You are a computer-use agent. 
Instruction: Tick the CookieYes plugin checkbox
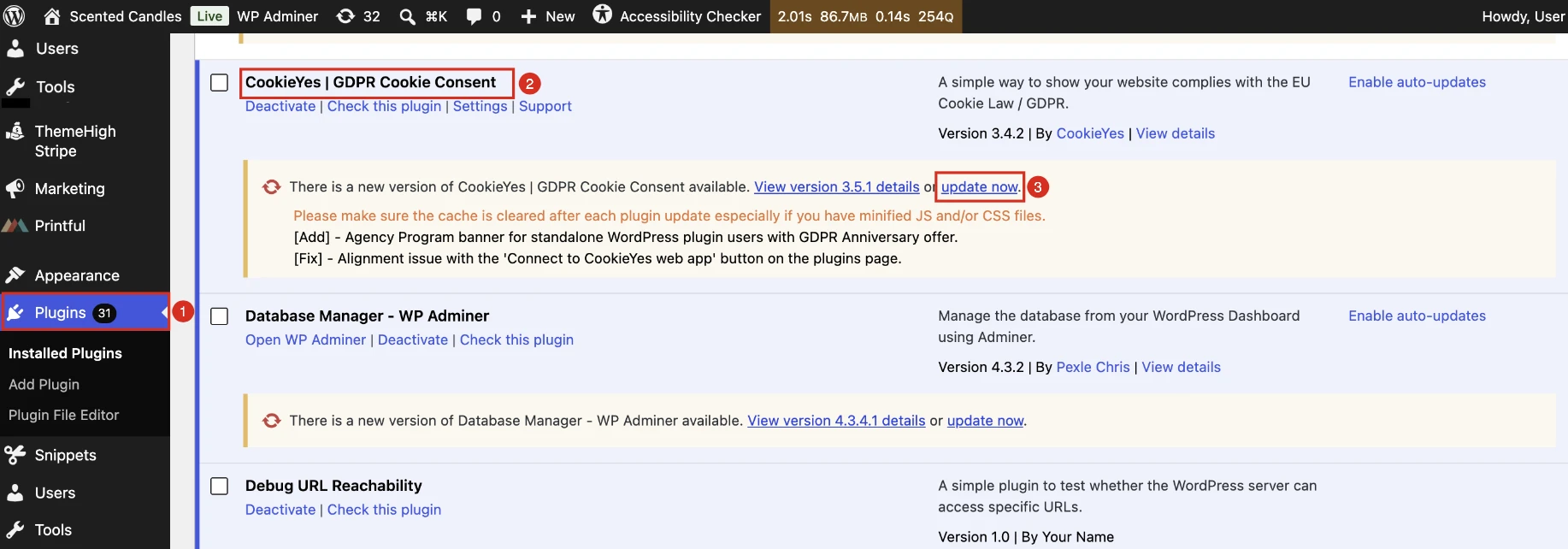tap(220, 83)
